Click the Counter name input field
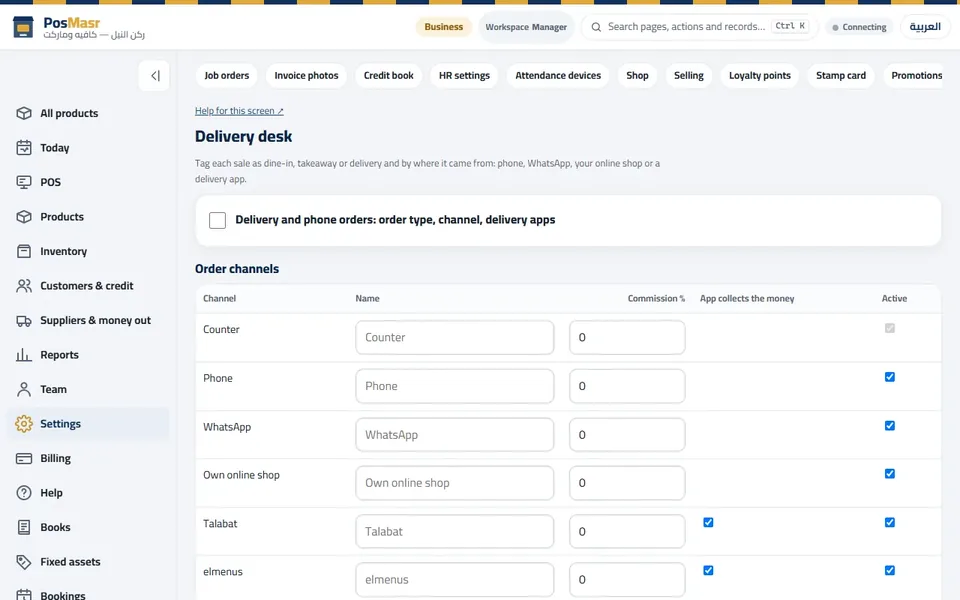This screenshot has height=600, width=960. [455, 337]
